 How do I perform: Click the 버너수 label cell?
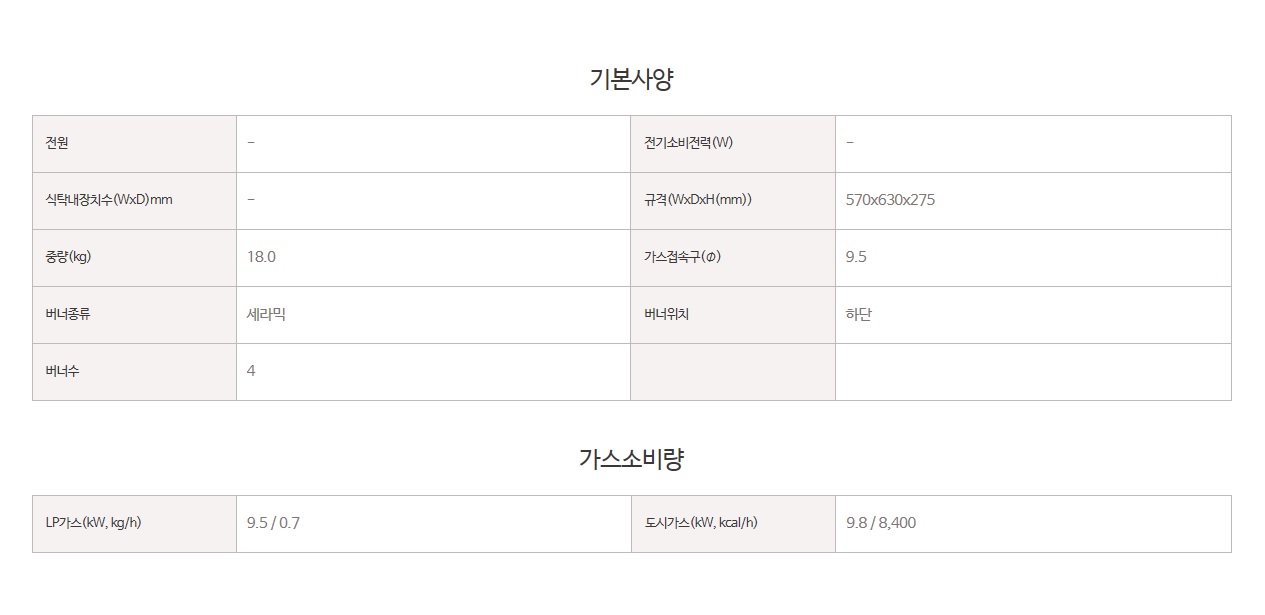(x=134, y=371)
